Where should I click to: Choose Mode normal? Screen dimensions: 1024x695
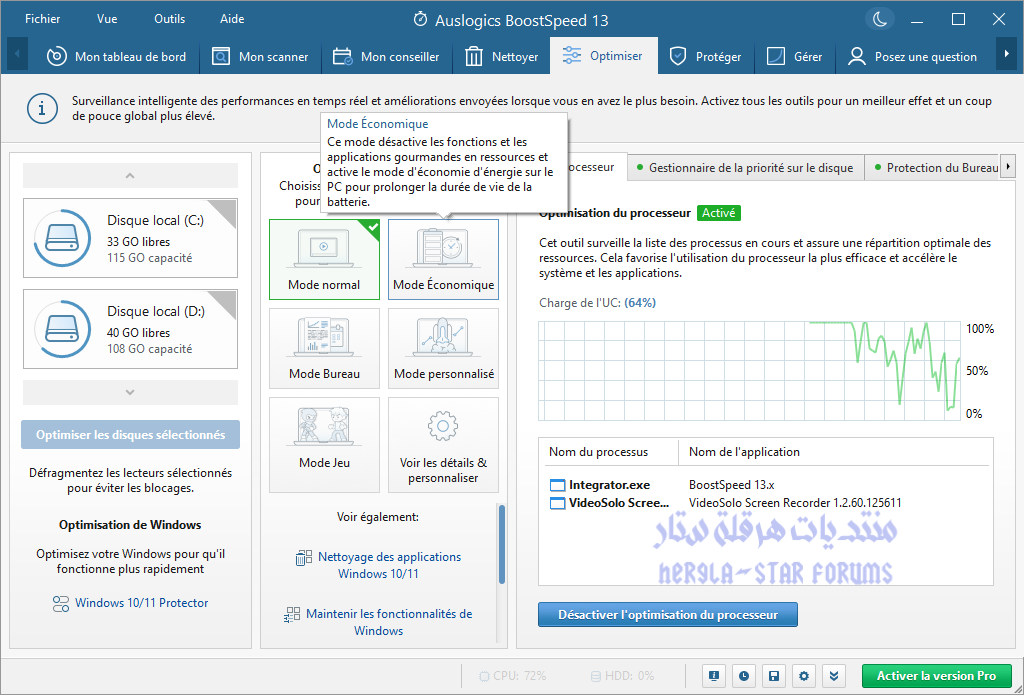324,259
